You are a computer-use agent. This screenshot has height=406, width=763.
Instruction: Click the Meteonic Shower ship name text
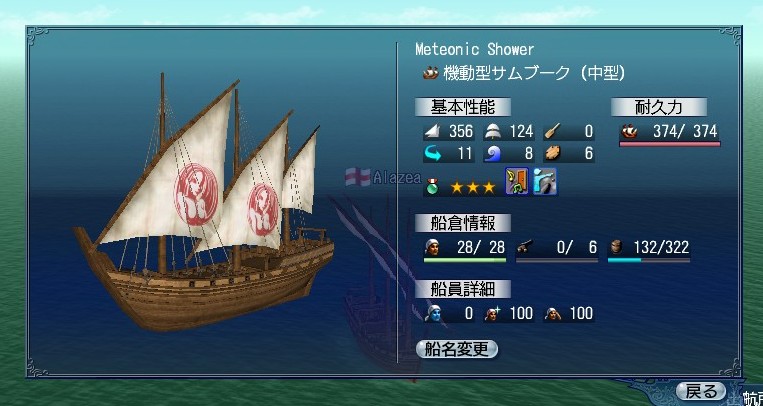coord(474,50)
